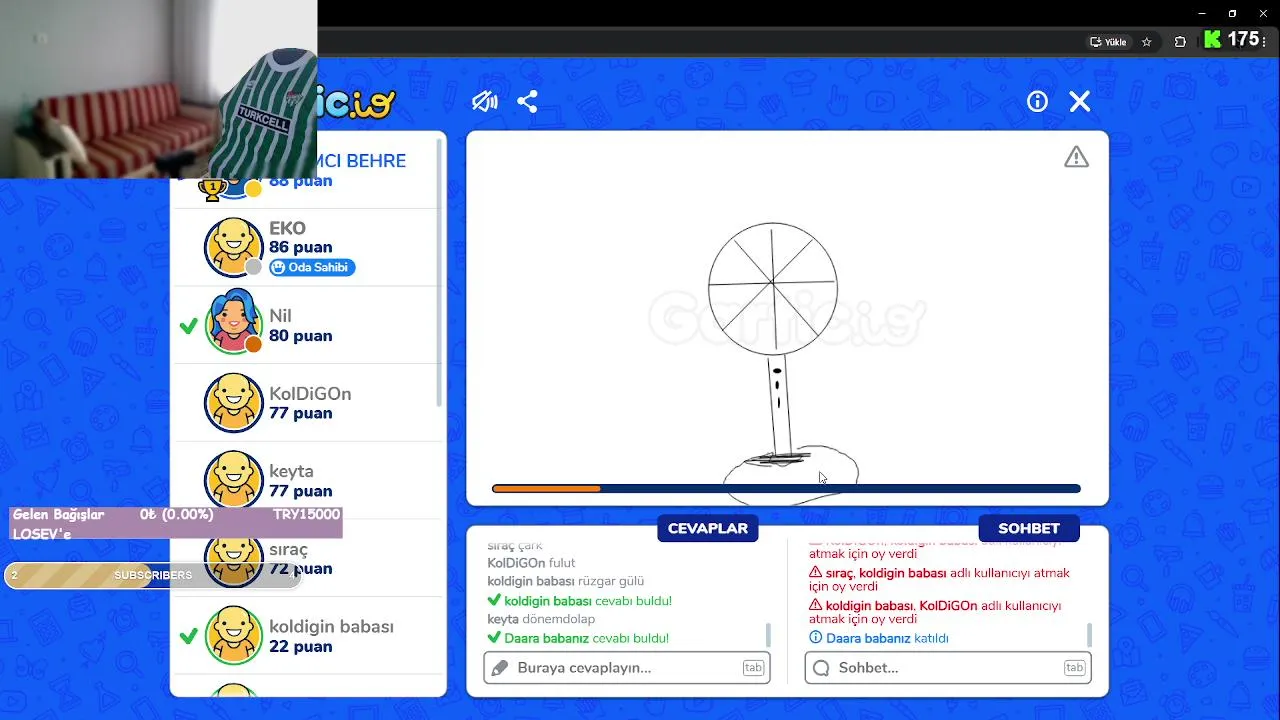
Task: Close the game with the X icon
Action: coord(1080,101)
